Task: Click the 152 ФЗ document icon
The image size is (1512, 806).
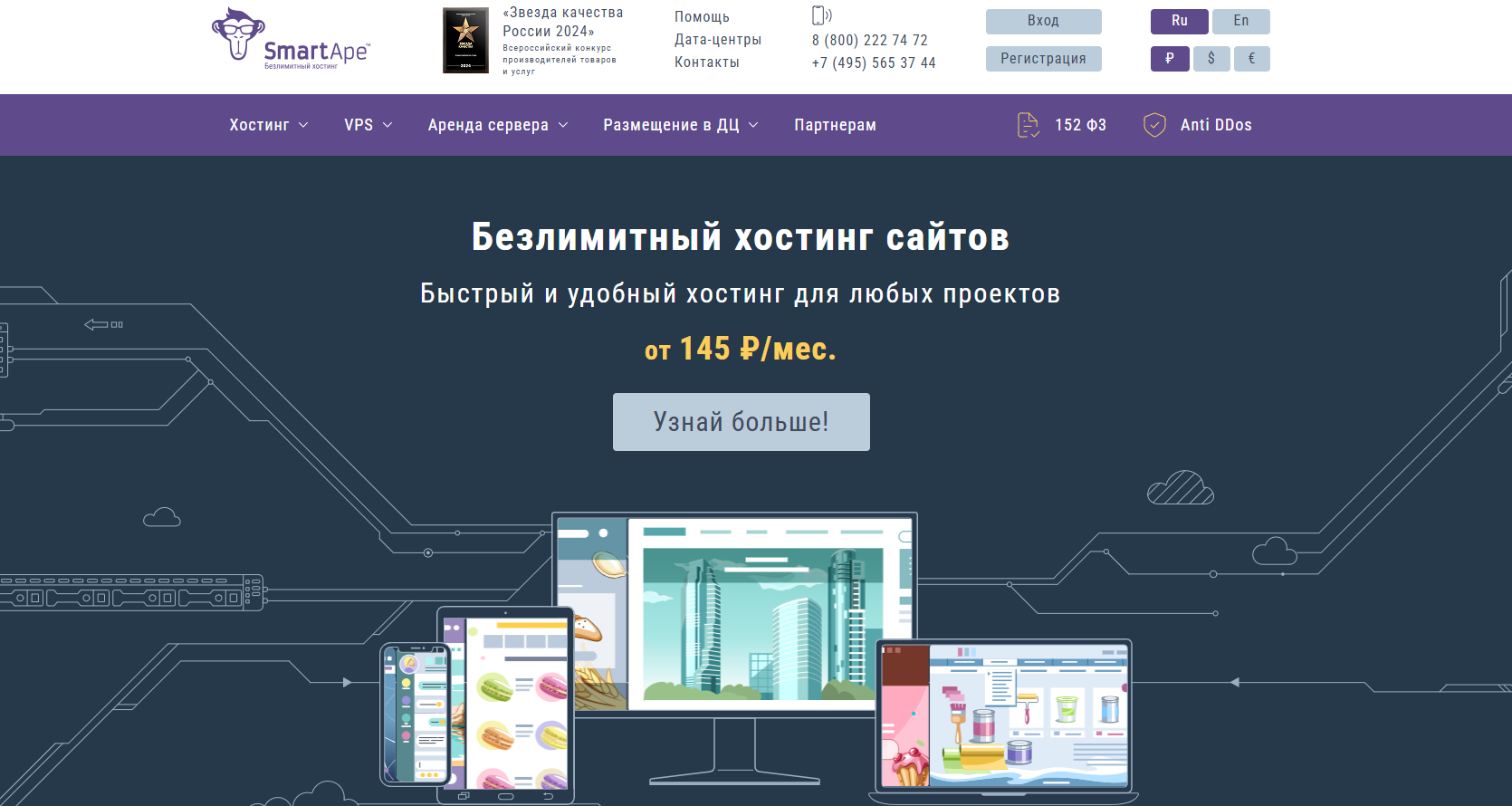Action: click(x=1028, y=125)
